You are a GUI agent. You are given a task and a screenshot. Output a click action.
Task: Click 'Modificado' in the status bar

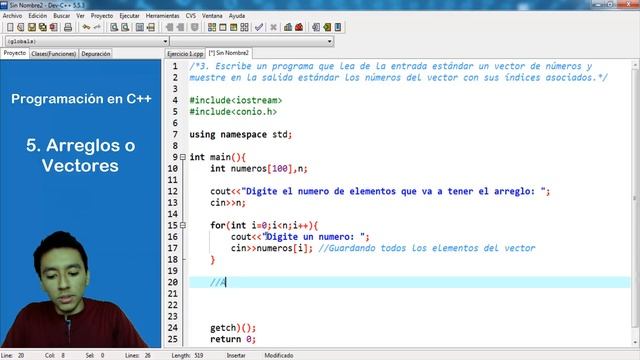click(279, 356)
